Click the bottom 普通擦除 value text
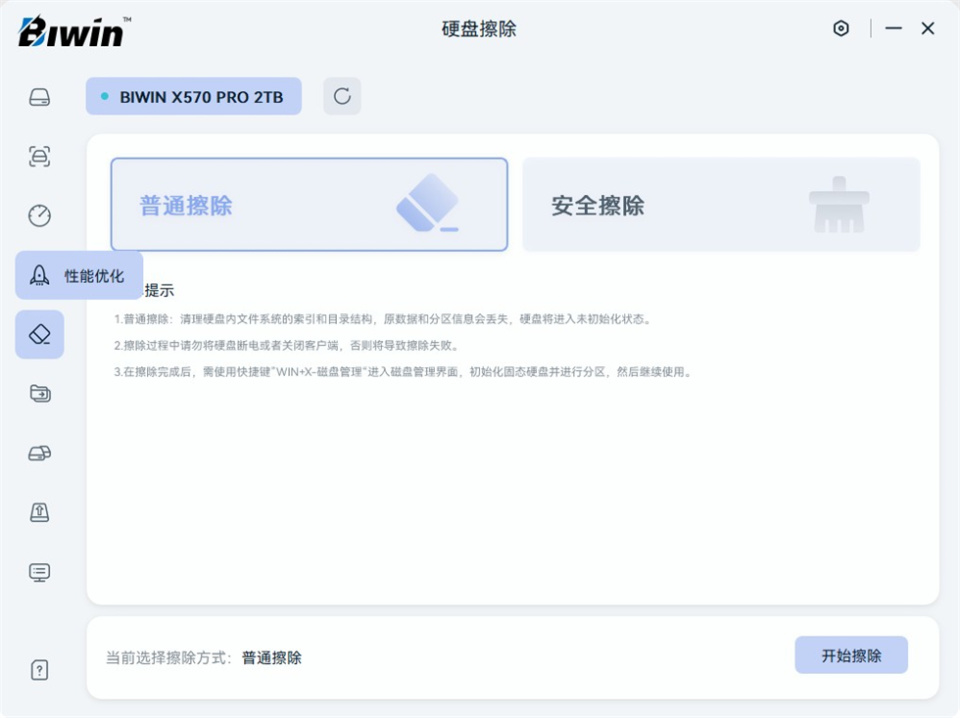 [x=272, y=658]
